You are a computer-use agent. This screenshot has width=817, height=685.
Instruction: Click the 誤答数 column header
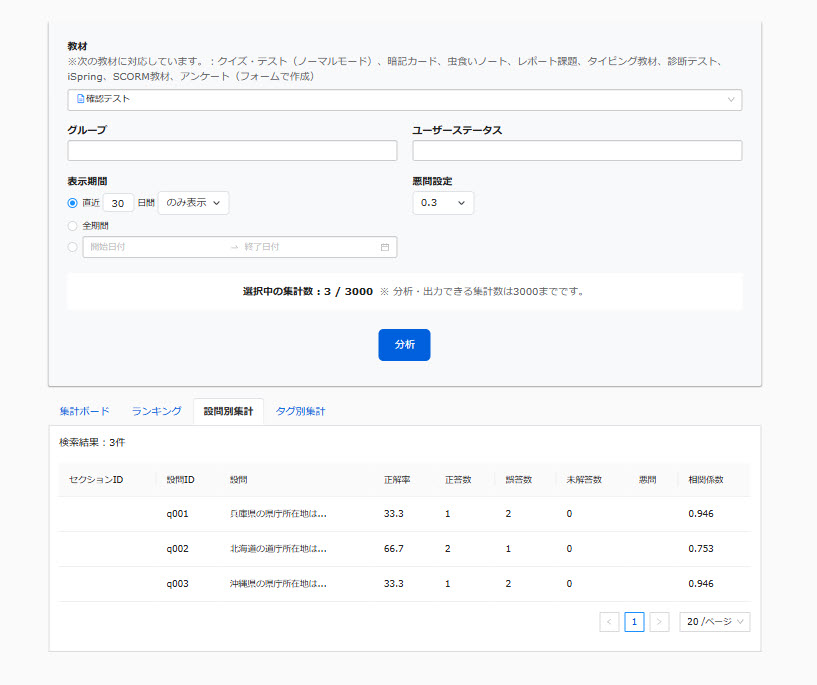(x=518, y=480)
